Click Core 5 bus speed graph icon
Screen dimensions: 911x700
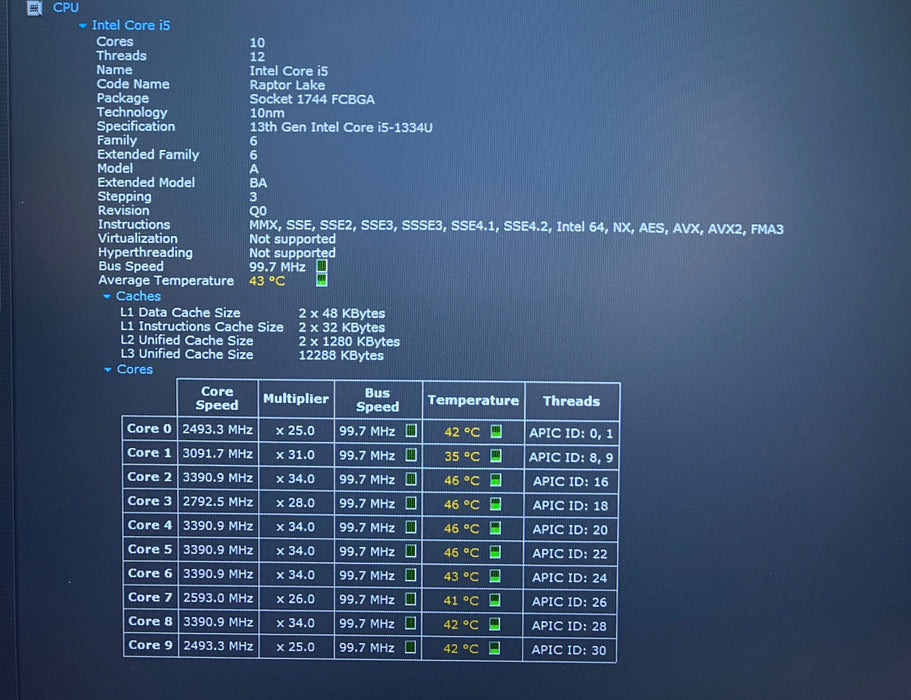point(411,551)
